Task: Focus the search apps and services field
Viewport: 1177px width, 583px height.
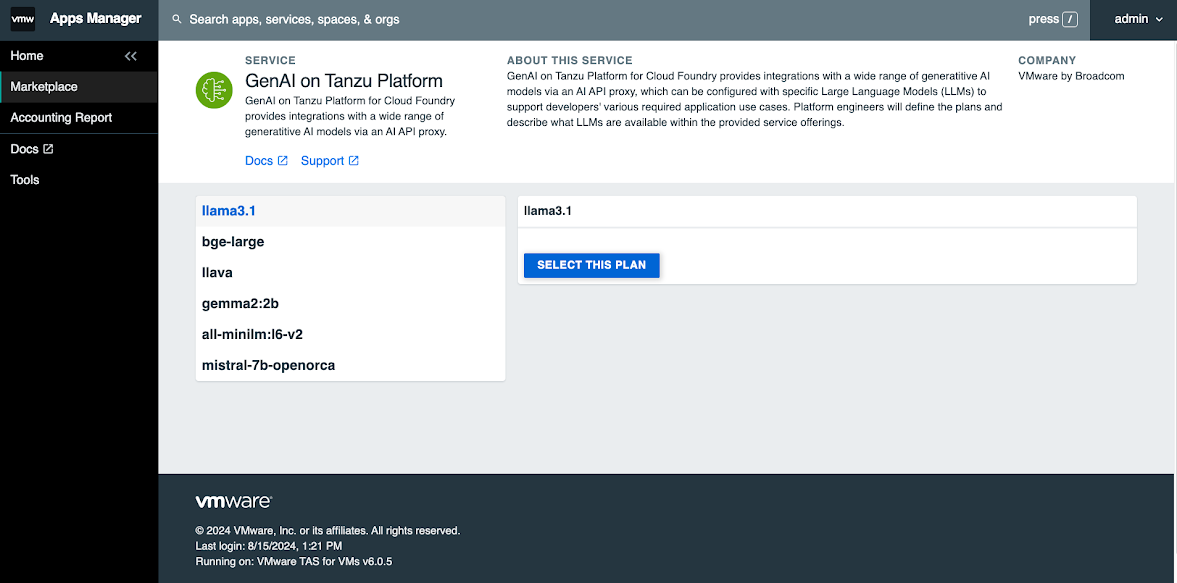Action: (601, 20)
